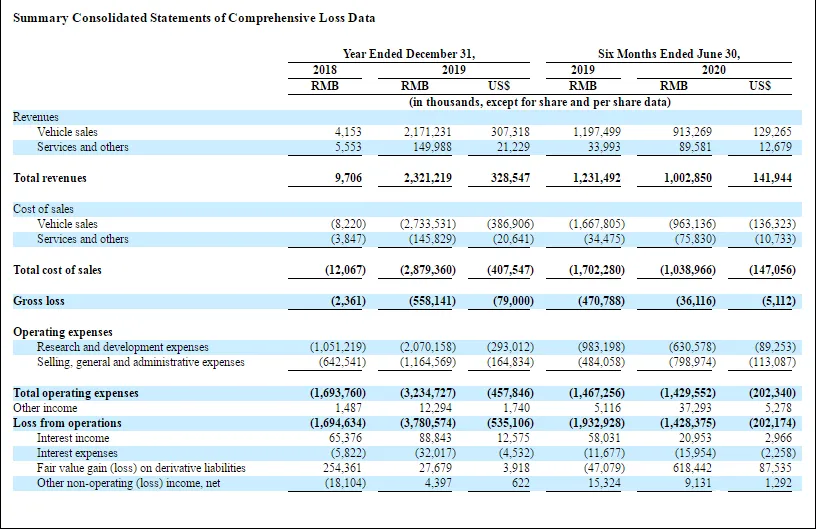Click the 4,153 vehicle sales revenue value
Viewport: 817px width, 530px height.
[348, 132]
